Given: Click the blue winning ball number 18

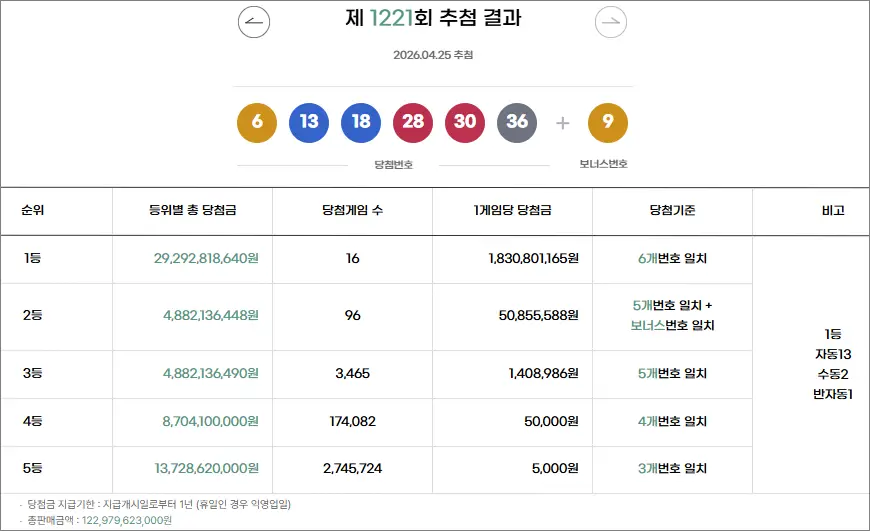Looking at the screenshot, I should tap(361, 123).
